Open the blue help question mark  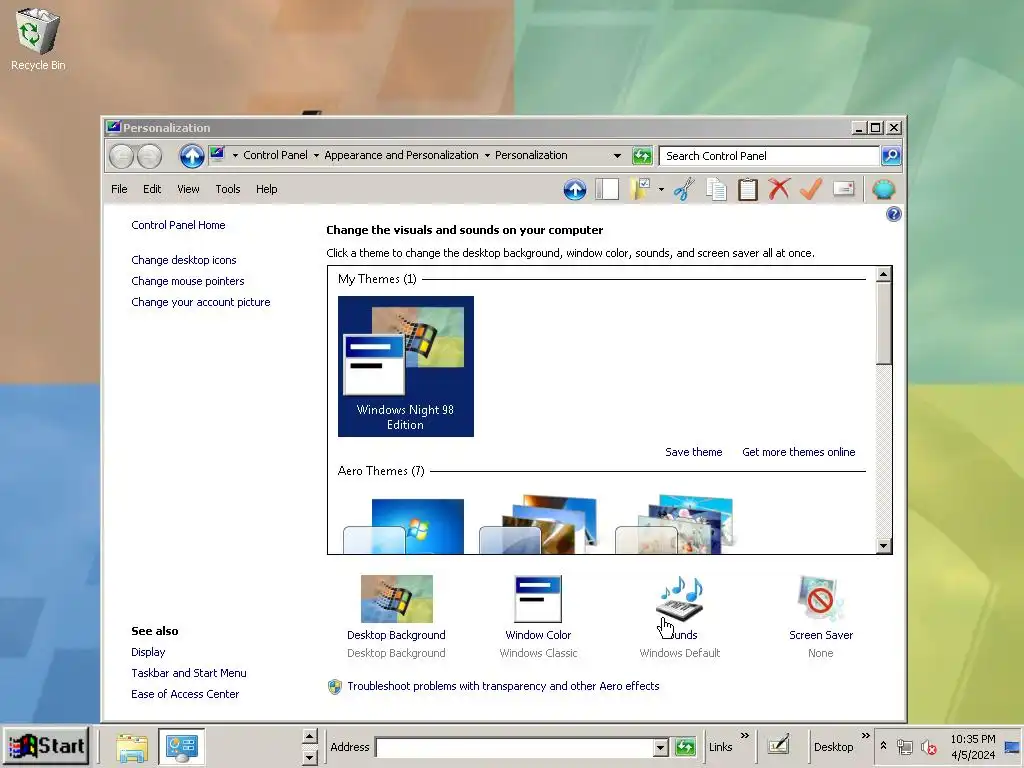893,214
